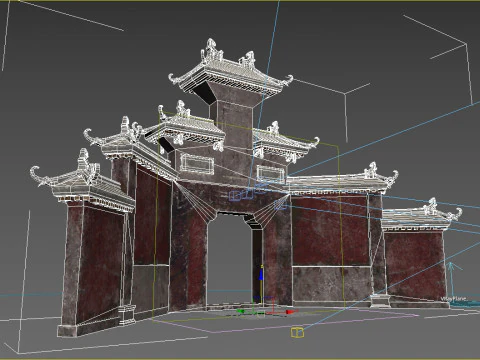Click the red X-axis arrow of gizmo
The width and height of the screenshot is (480, 360).
[x=291, y=312]
